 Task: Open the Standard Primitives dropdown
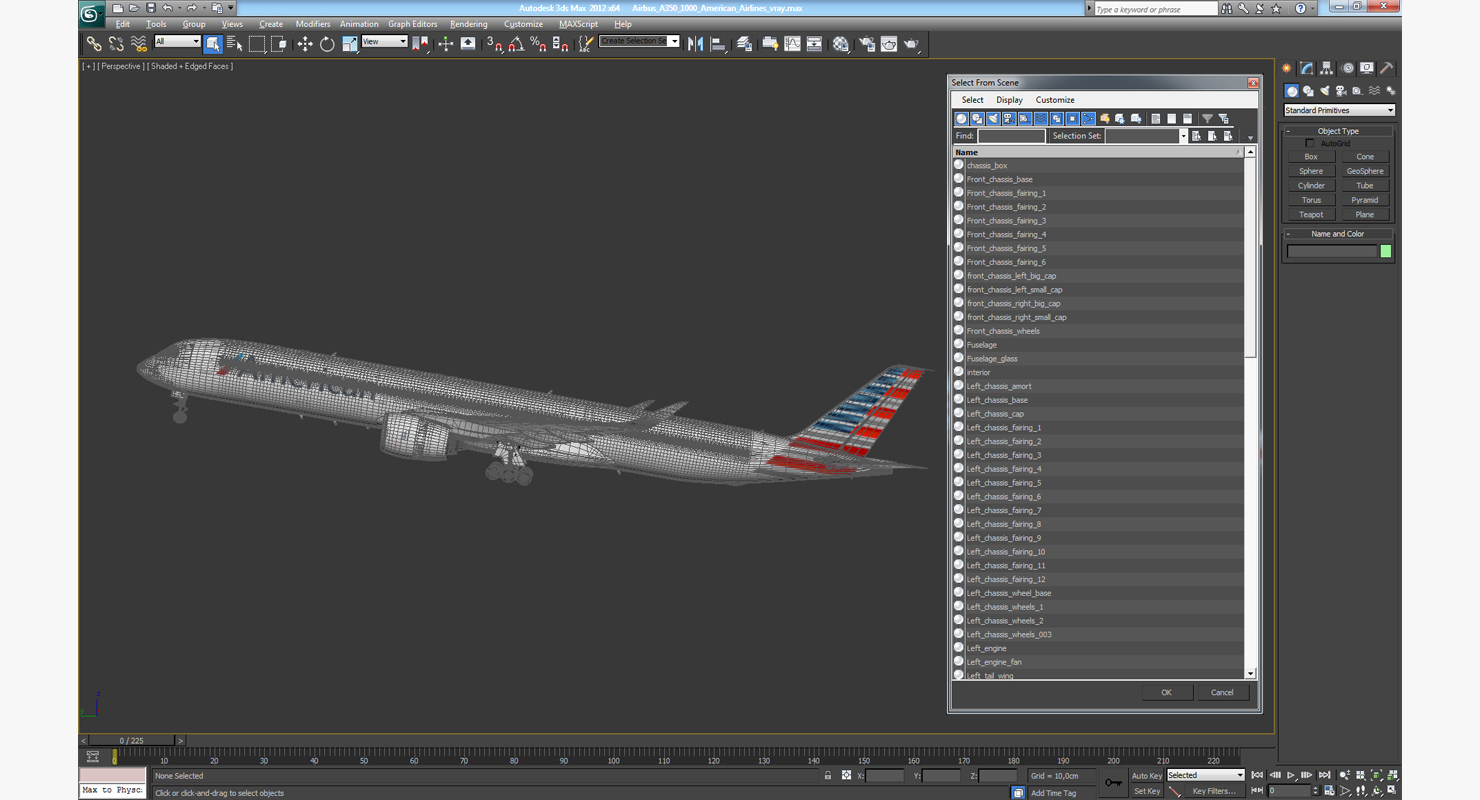point(1339,110)
